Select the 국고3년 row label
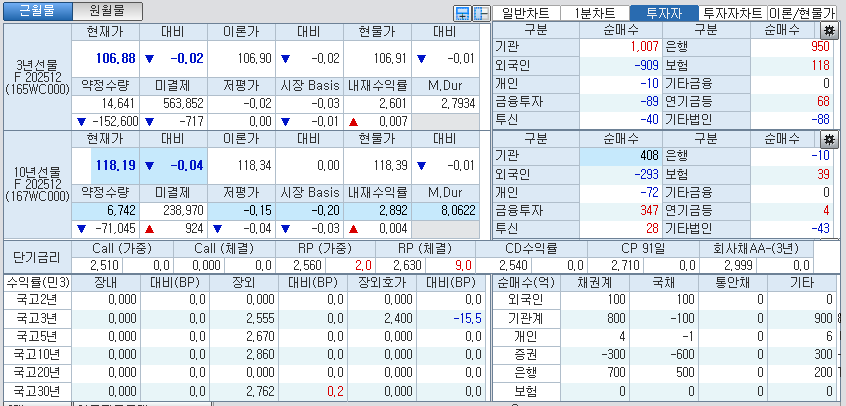This screenshot has width=846, height=406. click(37, 319)
